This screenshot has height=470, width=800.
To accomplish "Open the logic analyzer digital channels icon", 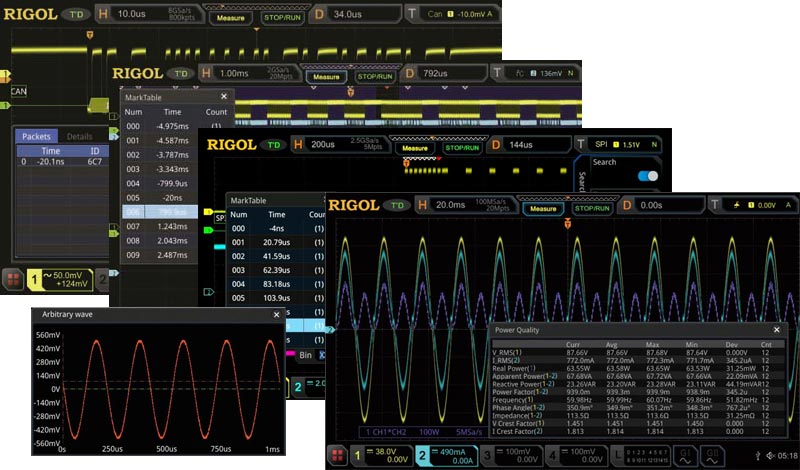I will [x=641, y=456].
